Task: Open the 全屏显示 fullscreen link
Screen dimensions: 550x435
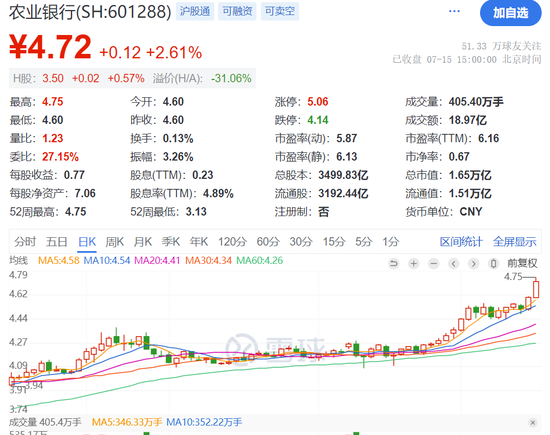Action: [x=515, y=242]
